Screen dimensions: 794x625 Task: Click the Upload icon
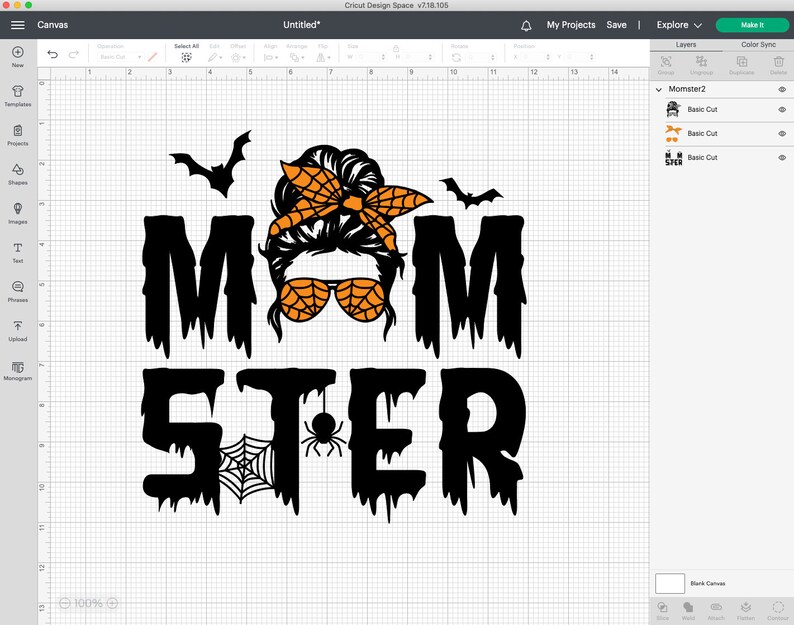tap(18, 326)
